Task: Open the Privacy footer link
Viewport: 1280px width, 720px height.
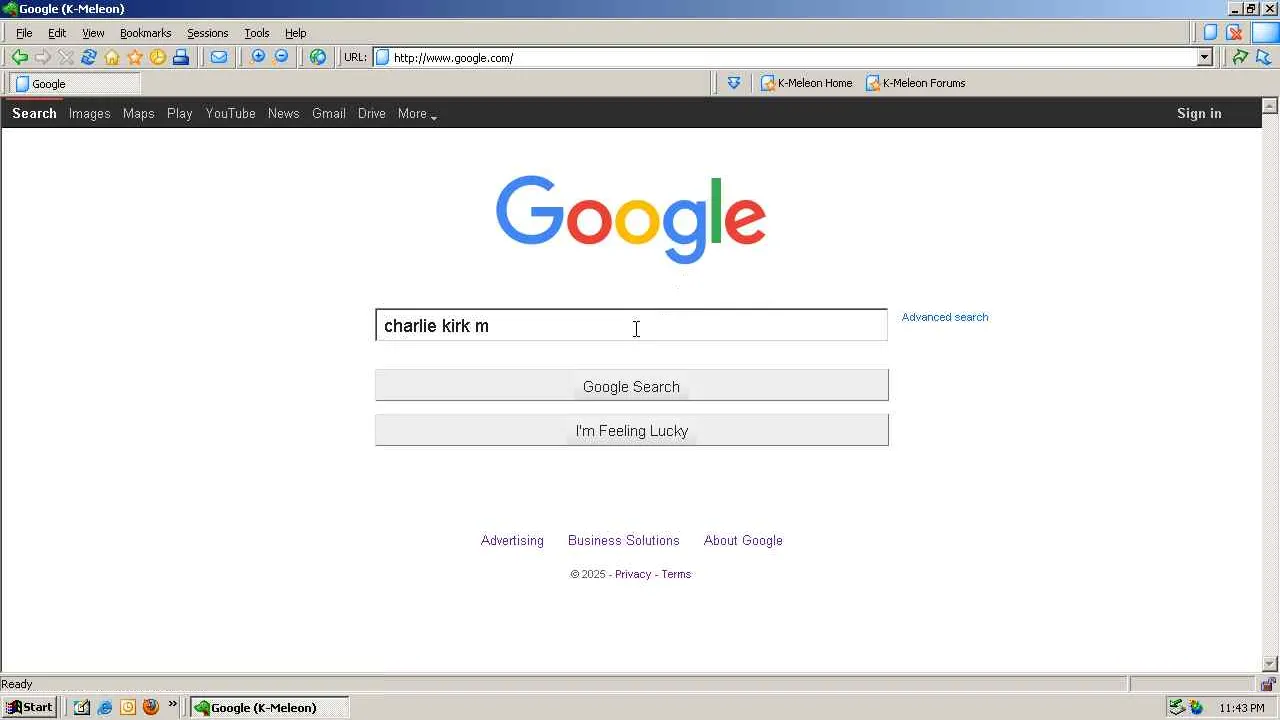Action: click(632, 574)
